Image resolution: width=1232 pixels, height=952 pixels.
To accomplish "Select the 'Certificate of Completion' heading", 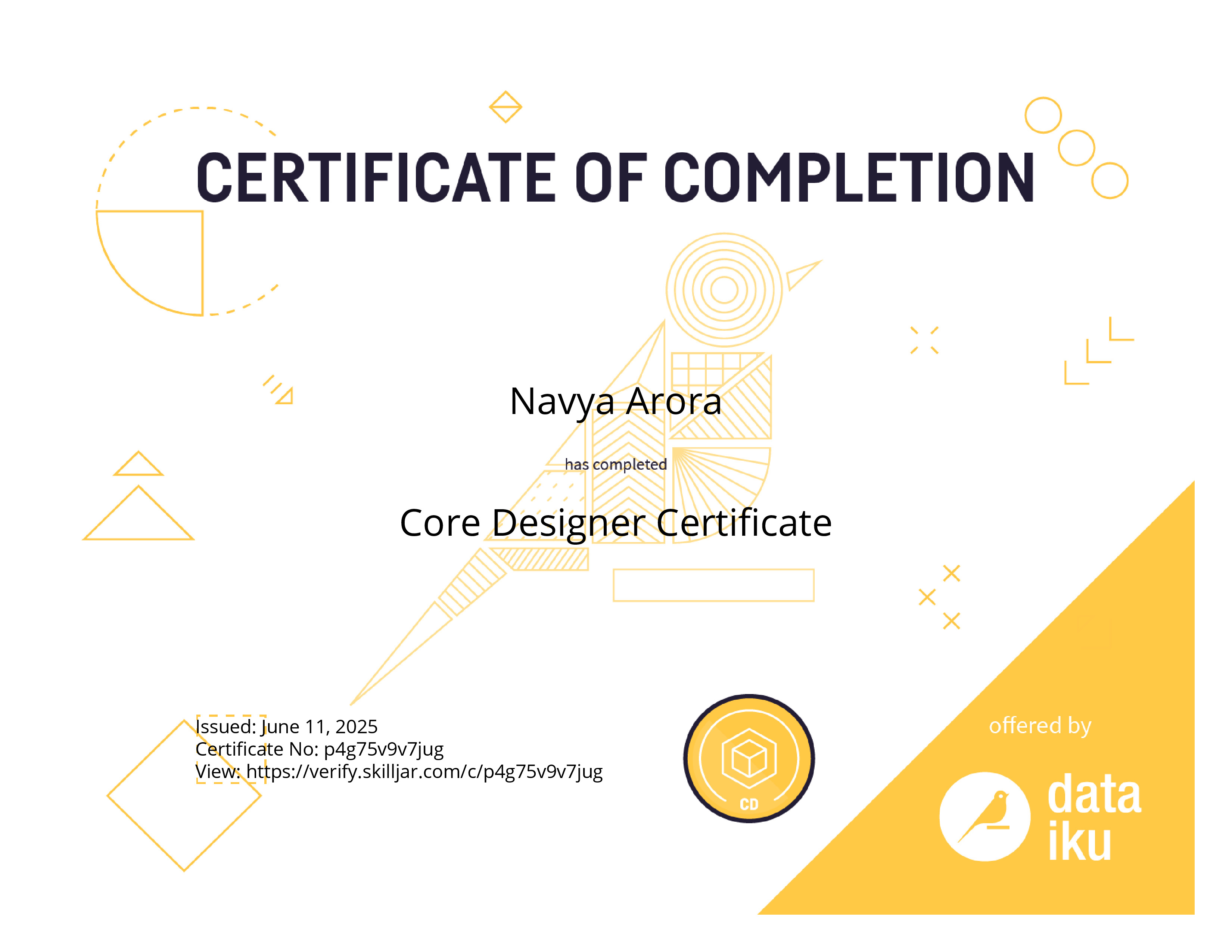I will pyautogui.click(x=615, y=177).
